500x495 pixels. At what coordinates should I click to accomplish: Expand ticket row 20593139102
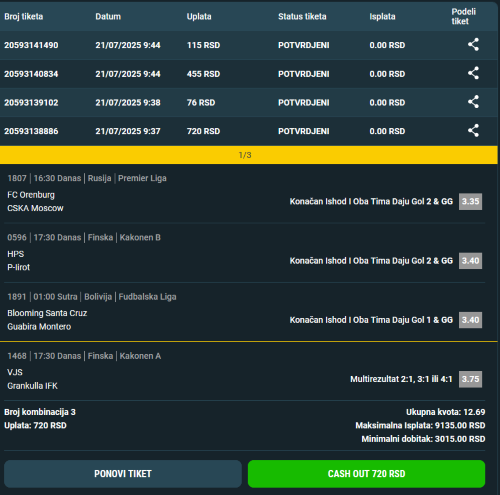coord(249,103)
